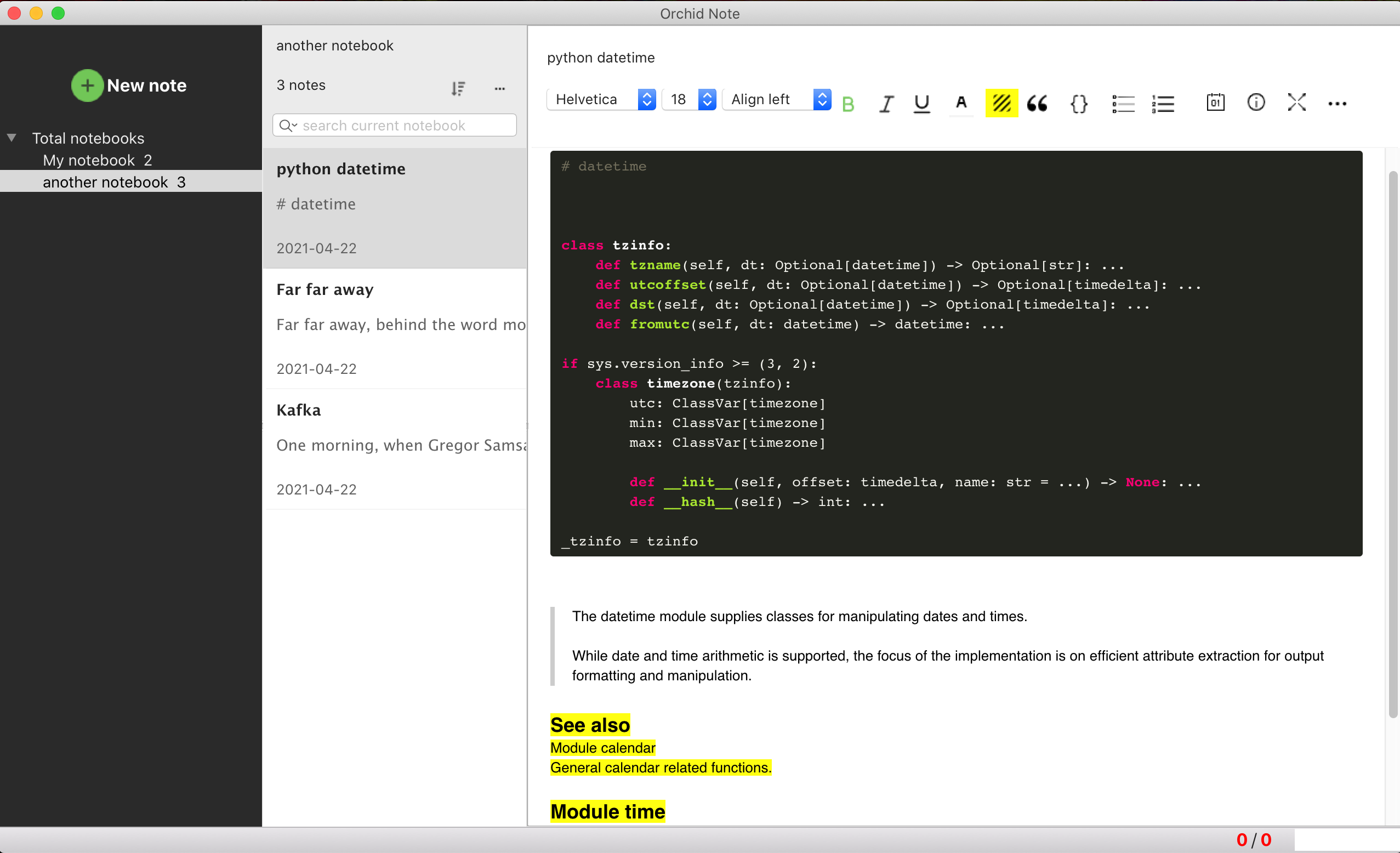Collapse the Total notebooks tree
The image size is (1400, 853).
[12, 138]
